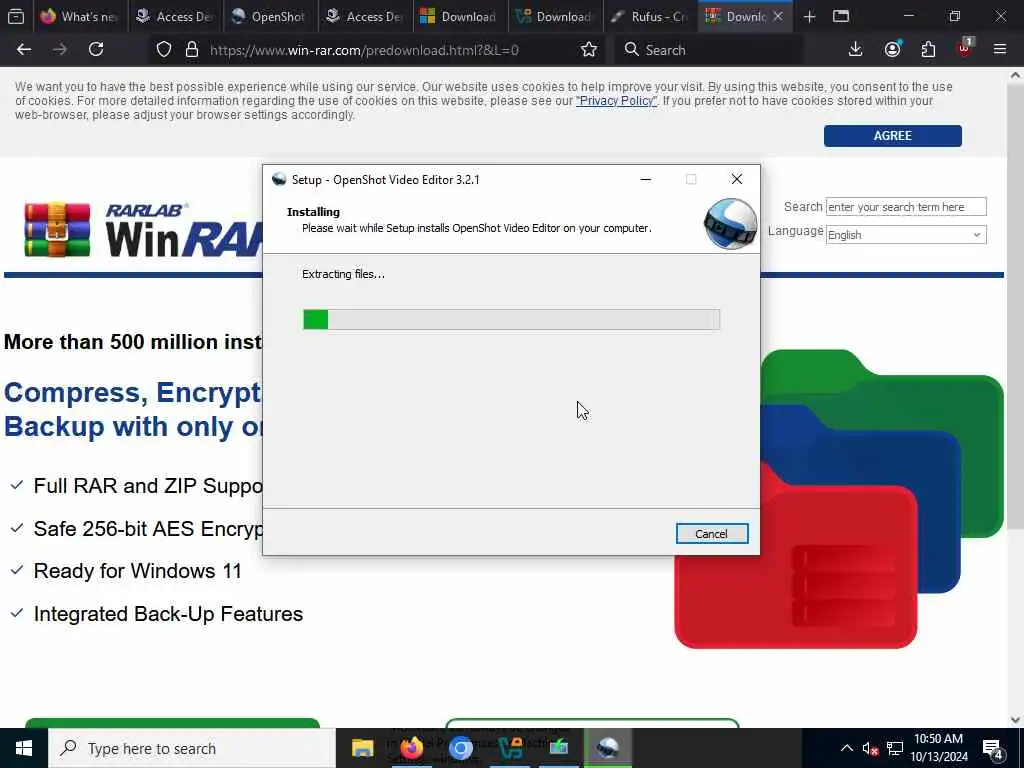Click the OpenShot setup taskbar icon

point(607,748)
